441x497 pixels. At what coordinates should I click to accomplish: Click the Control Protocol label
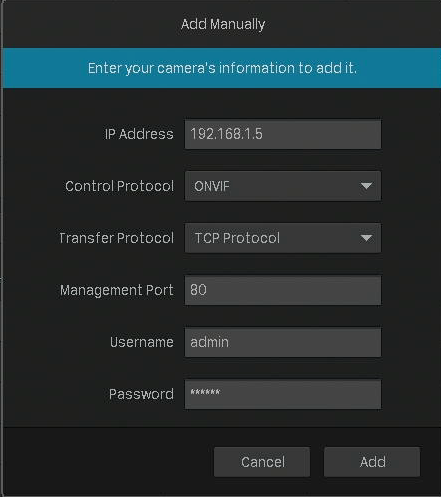(x=120, y=186)
